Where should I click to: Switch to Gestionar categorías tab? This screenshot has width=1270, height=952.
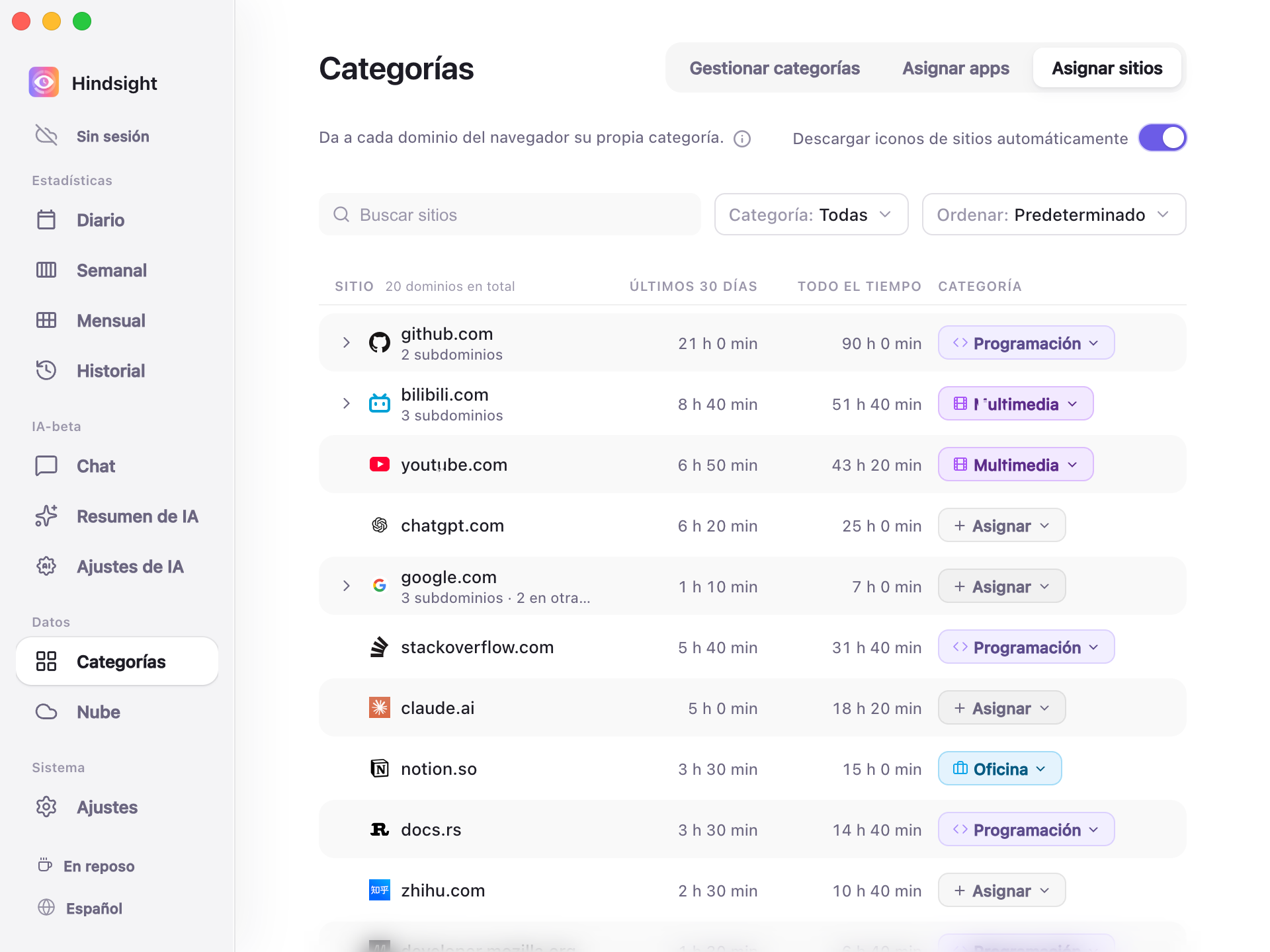pos(775,67)
